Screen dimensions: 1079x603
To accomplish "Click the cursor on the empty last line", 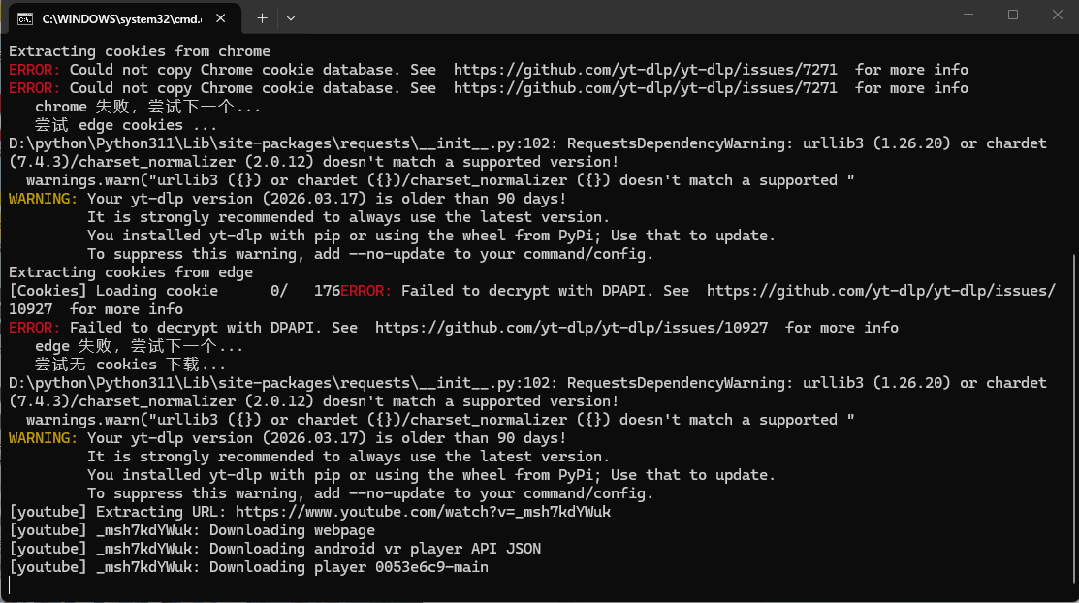I will coord(10,585).
